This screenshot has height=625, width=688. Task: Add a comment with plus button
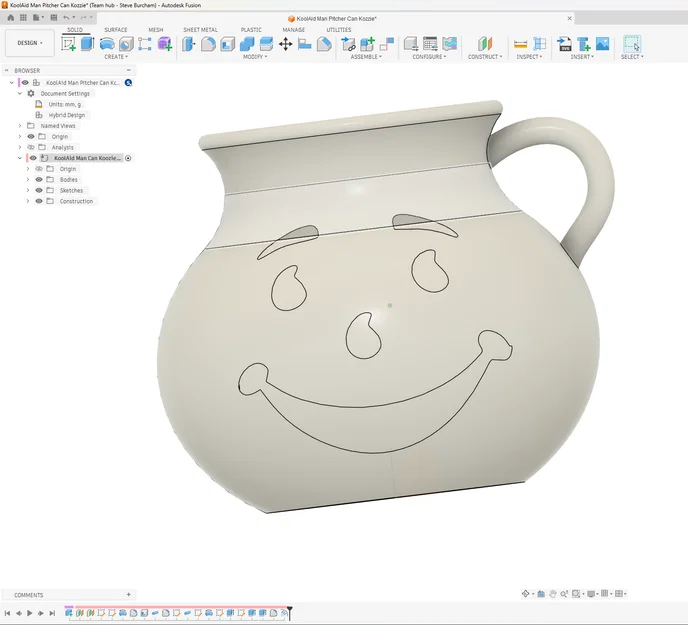(129, 595)
